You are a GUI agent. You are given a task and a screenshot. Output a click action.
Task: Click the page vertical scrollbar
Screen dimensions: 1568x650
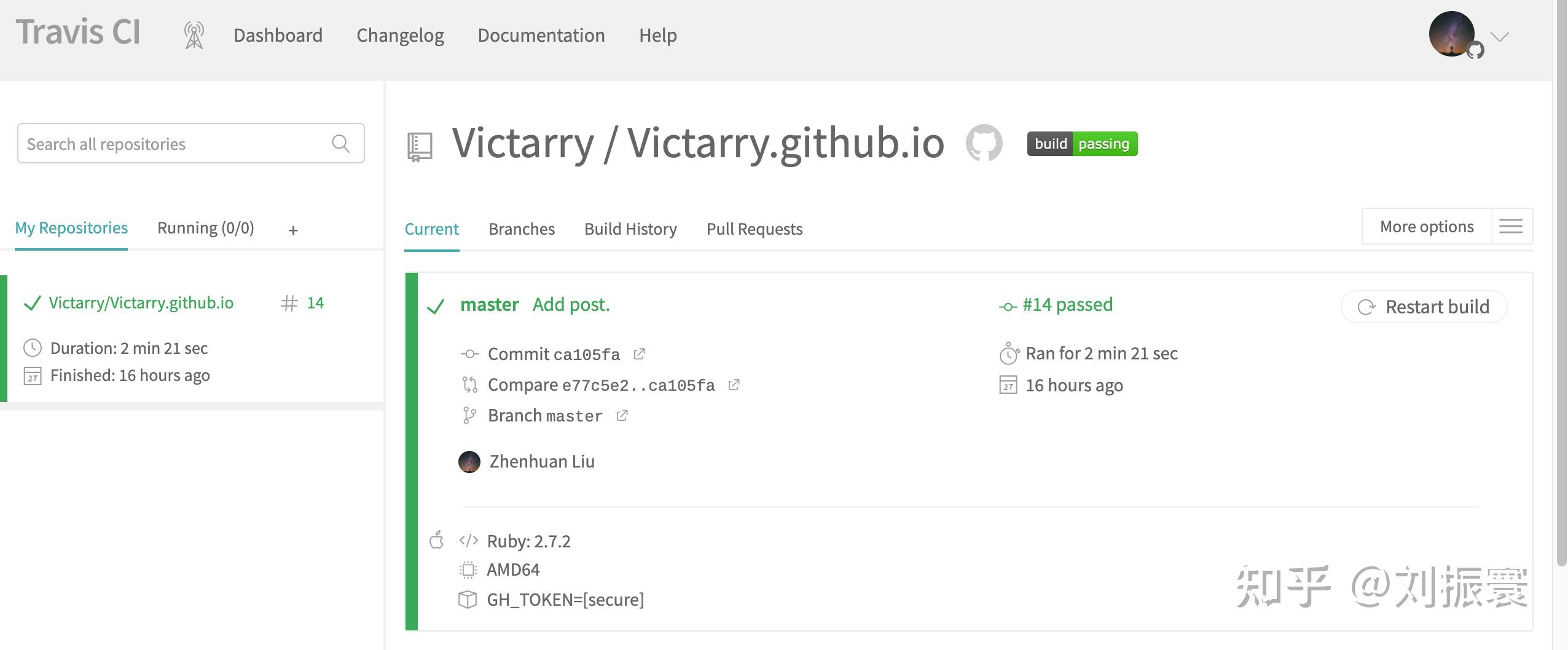tap(1561, 283)
